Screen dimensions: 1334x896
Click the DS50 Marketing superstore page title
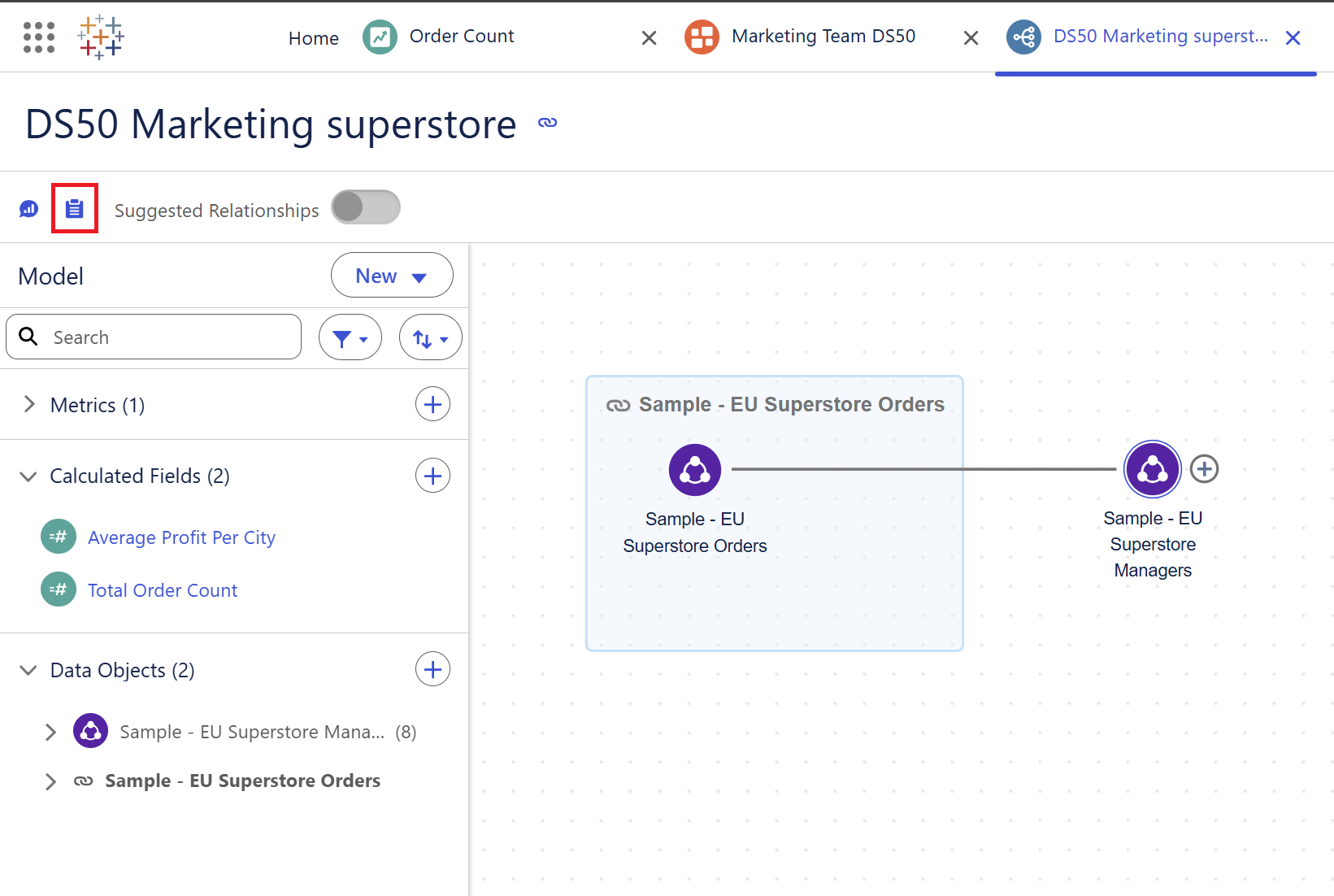(271, 124)
